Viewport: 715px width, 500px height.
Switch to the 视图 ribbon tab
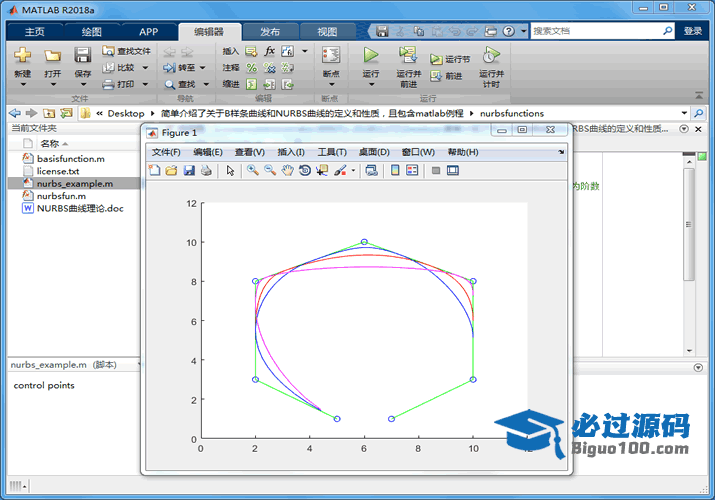tap(327, 31)
